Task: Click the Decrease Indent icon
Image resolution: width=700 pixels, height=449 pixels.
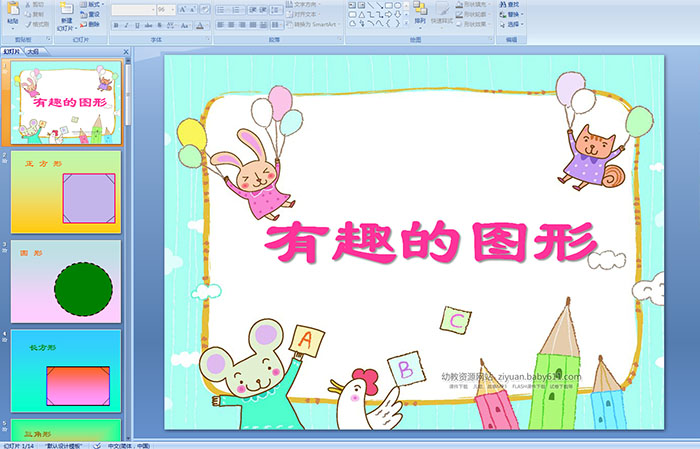Action: click(253, 10)
